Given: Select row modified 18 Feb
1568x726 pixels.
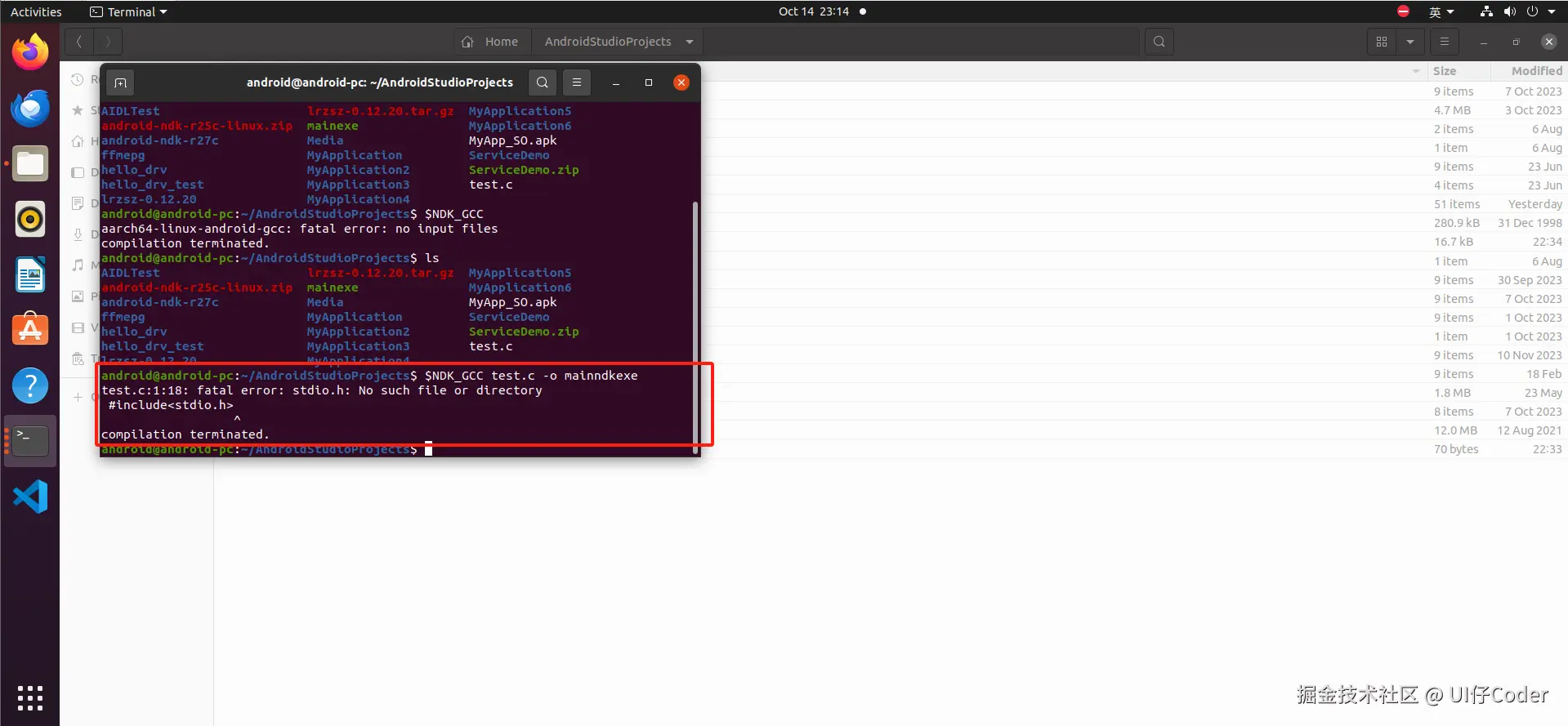Looking at the screenshot, I should click(891, 374).
